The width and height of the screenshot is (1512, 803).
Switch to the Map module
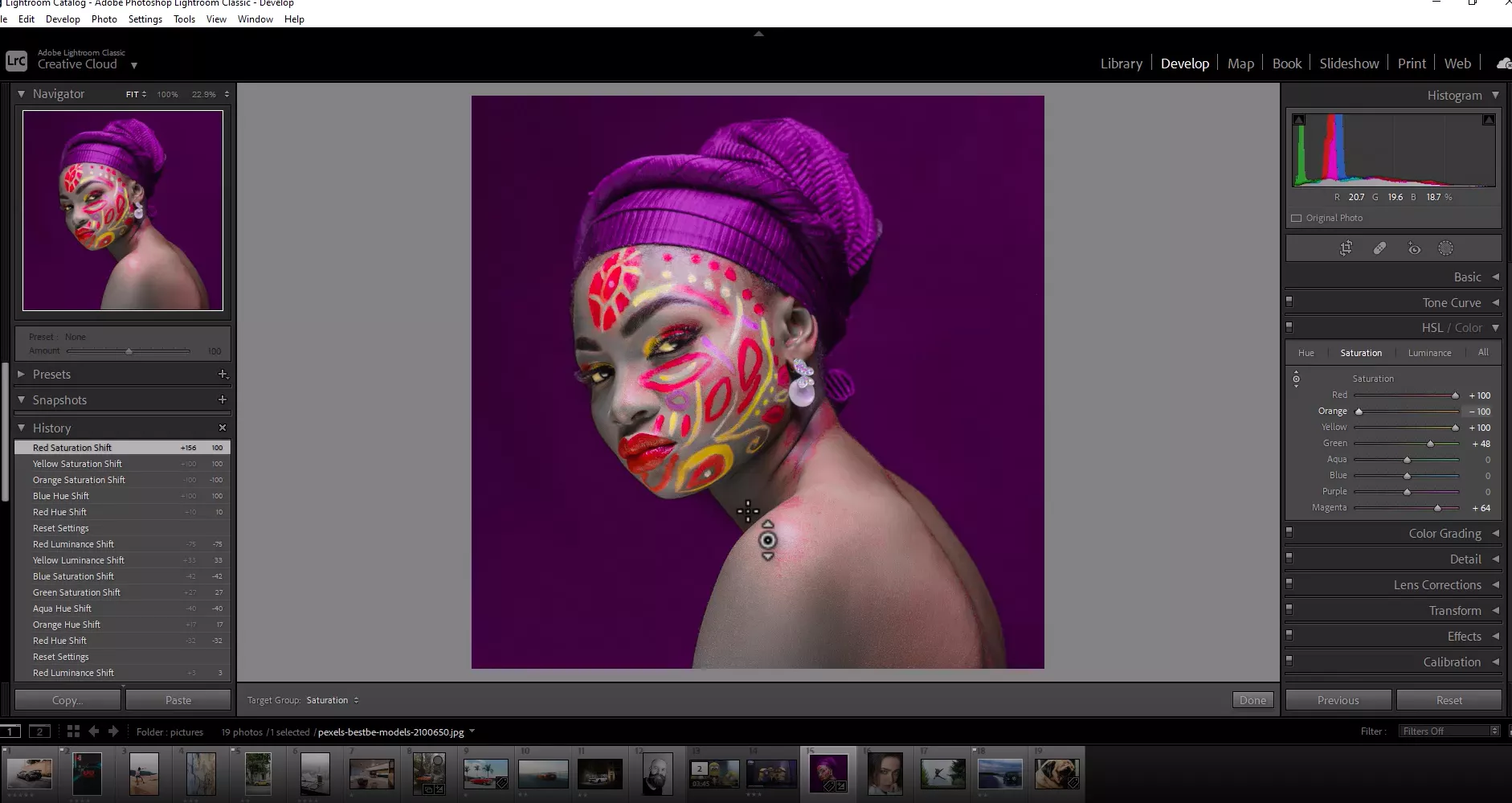(1240, 64)
